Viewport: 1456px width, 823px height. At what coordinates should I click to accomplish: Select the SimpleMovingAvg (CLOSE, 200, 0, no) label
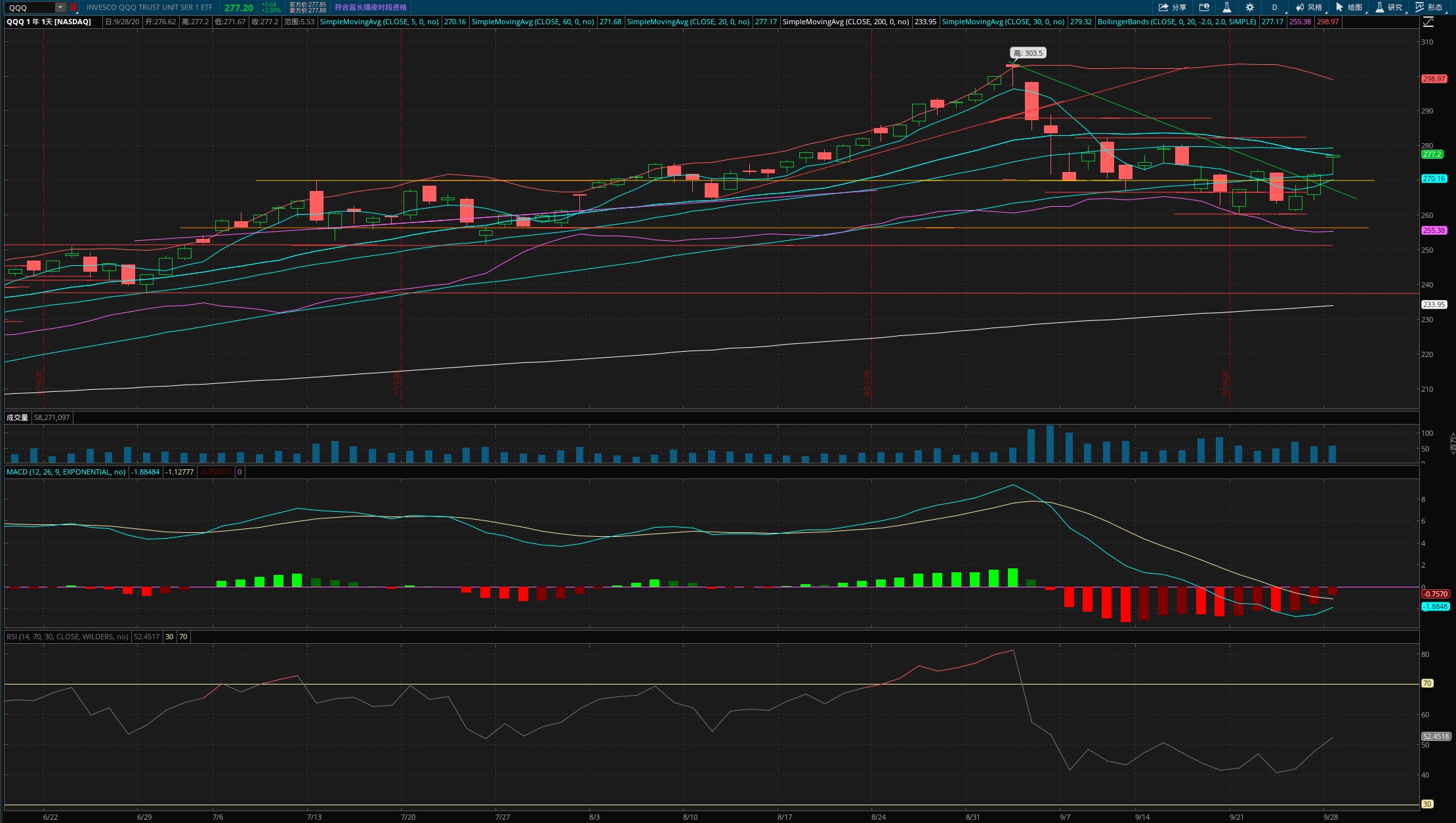pos(846,22)
